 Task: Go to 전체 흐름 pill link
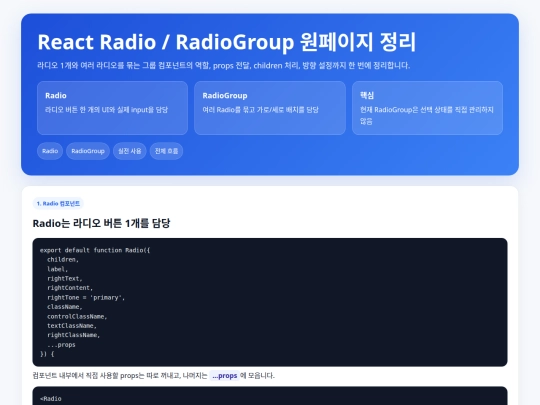(x=166, y=151)
